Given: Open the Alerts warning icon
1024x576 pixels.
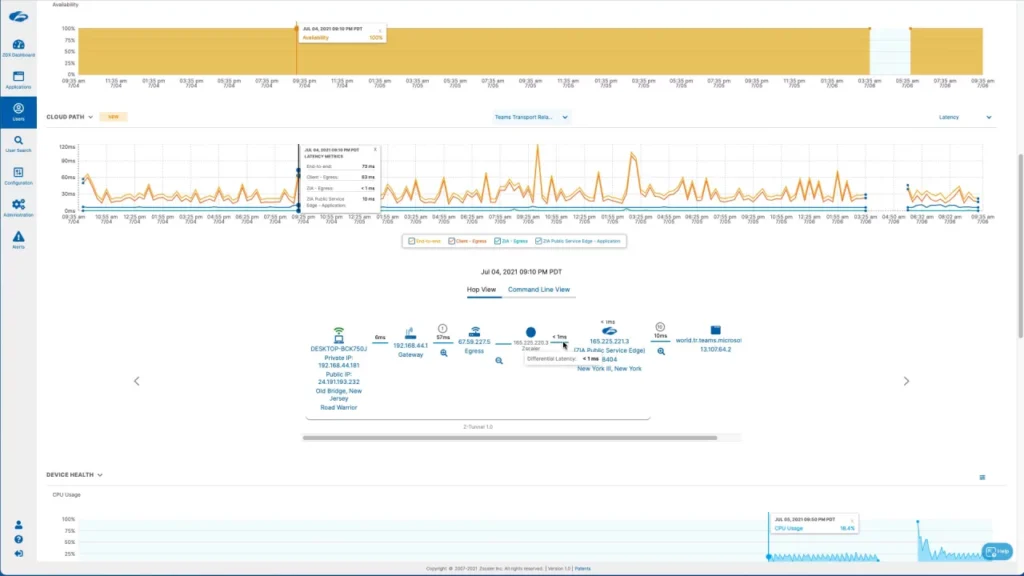Looking at the screenshot, I should (18, 240).
